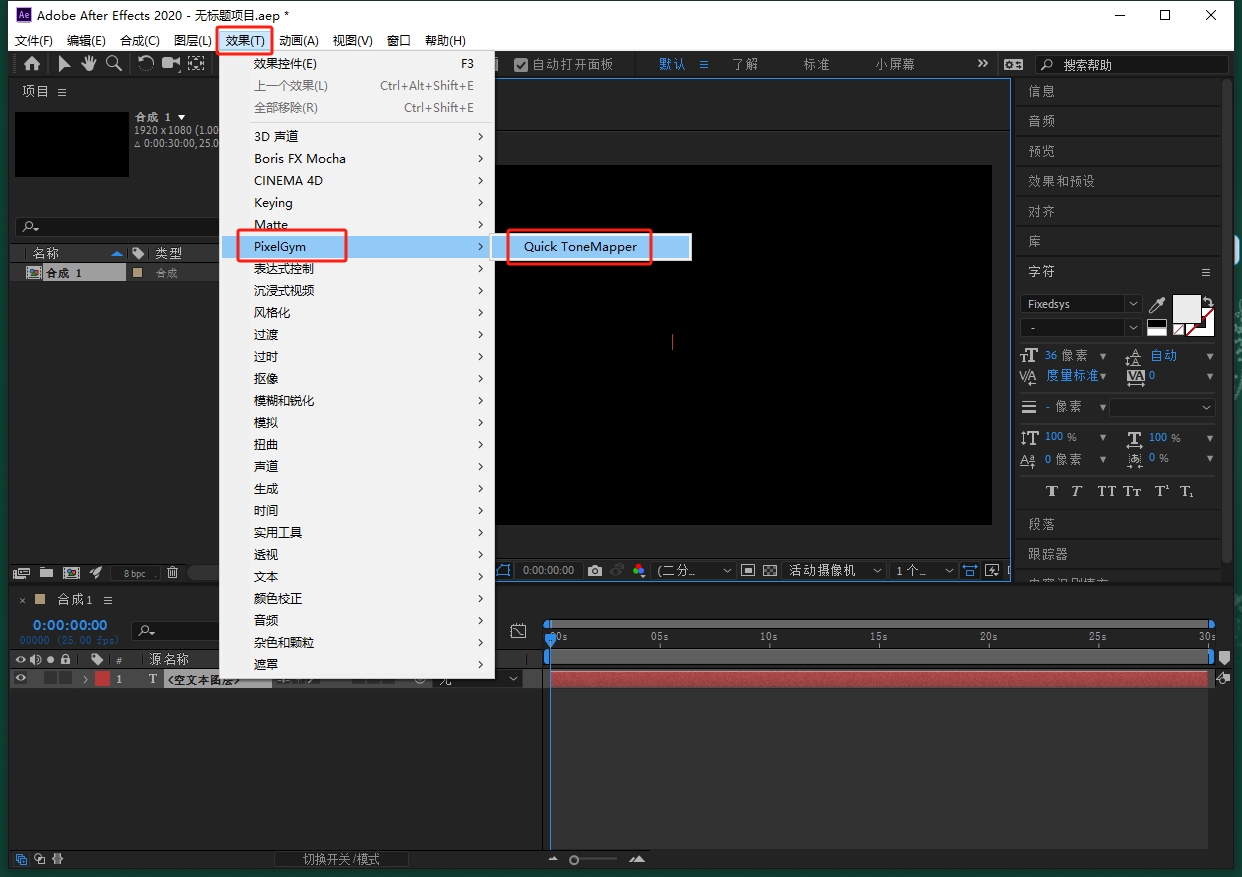Open the kerning 度量标准 dropdown
The image size is (1242, 877).
pos(1104,376)
